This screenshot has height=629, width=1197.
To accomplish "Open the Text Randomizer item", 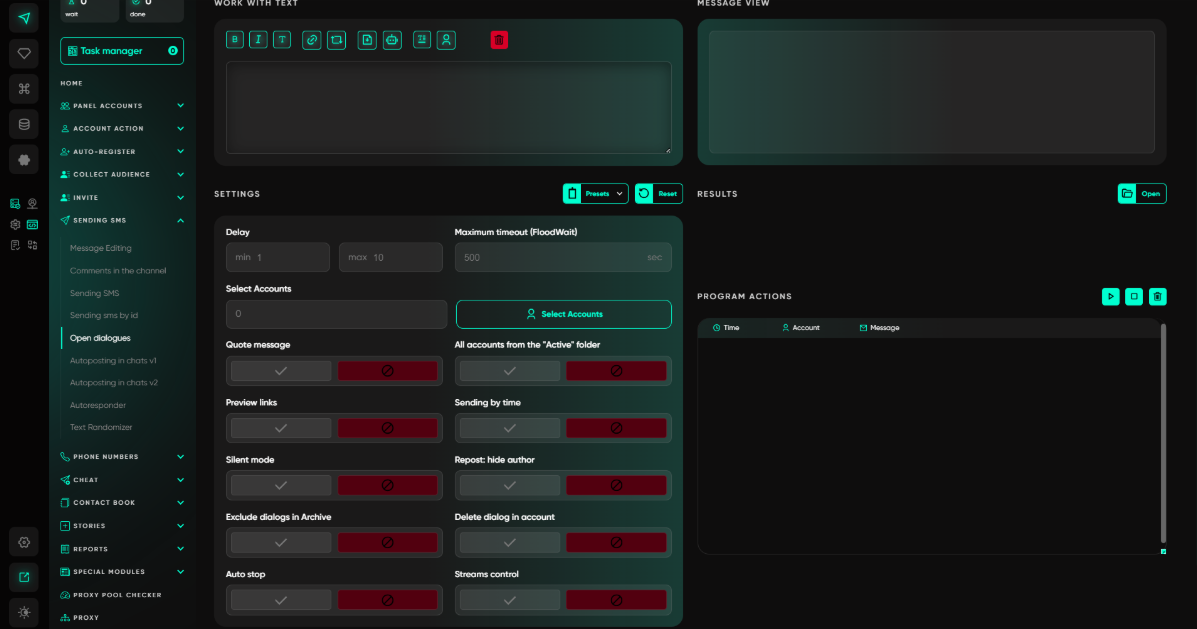I will [x=101, y=427].
